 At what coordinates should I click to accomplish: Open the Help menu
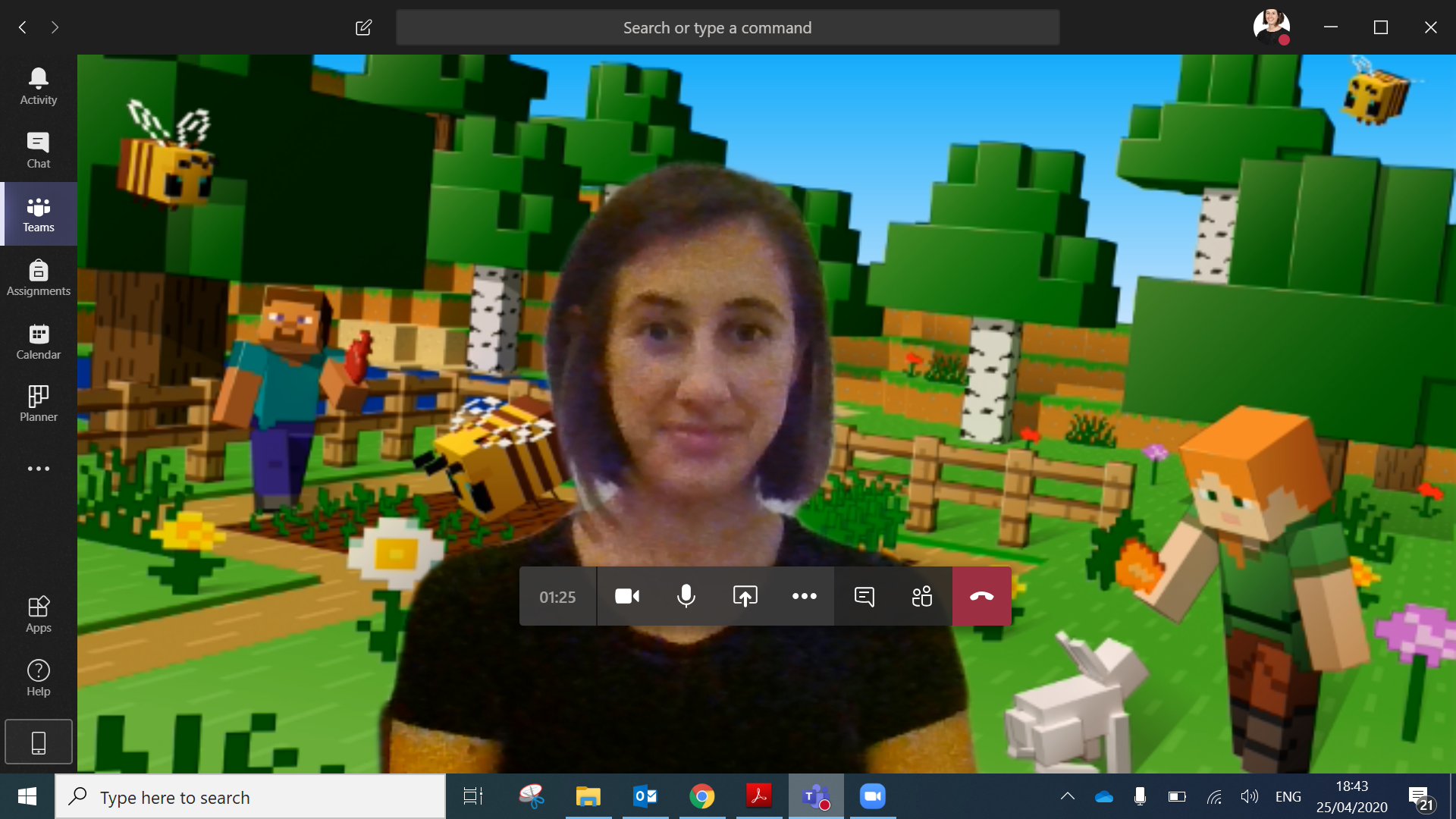click(x=39, y=678)
